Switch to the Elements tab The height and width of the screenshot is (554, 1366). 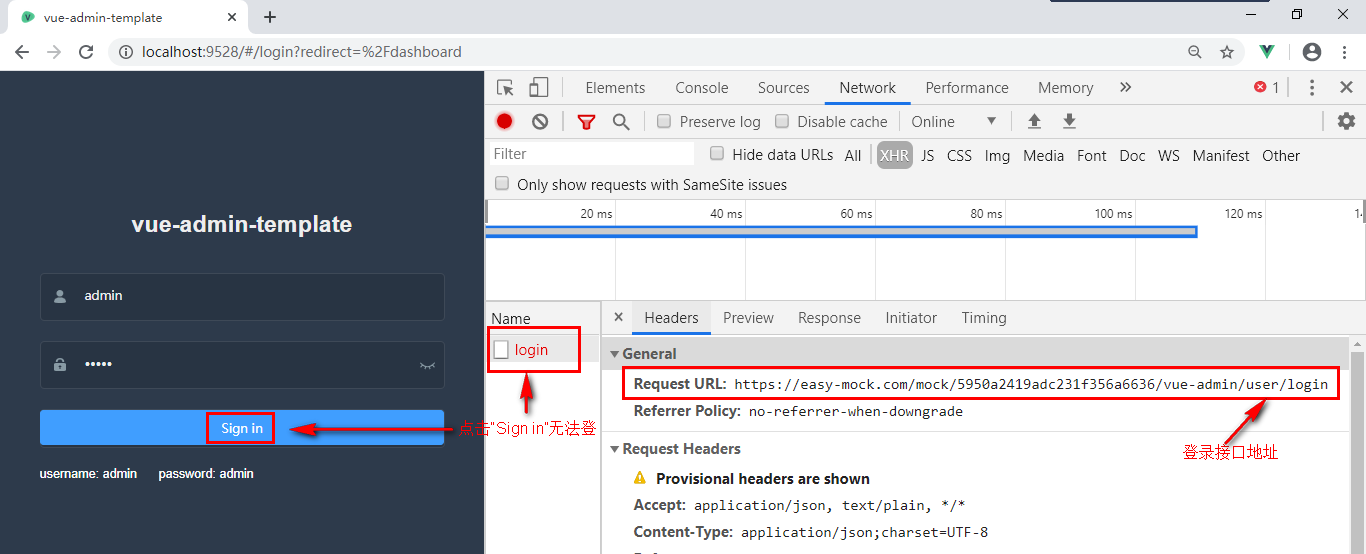[615, 87]
